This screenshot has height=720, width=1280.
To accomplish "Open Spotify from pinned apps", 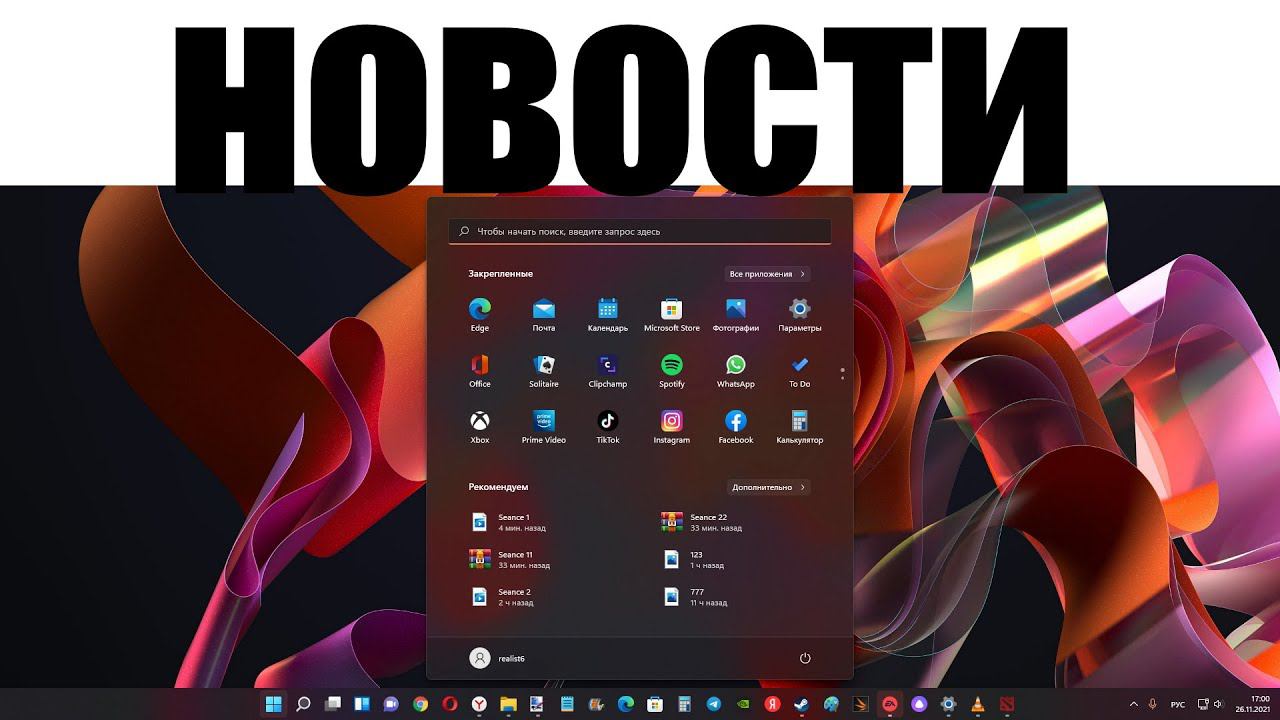I will [672, 370].
